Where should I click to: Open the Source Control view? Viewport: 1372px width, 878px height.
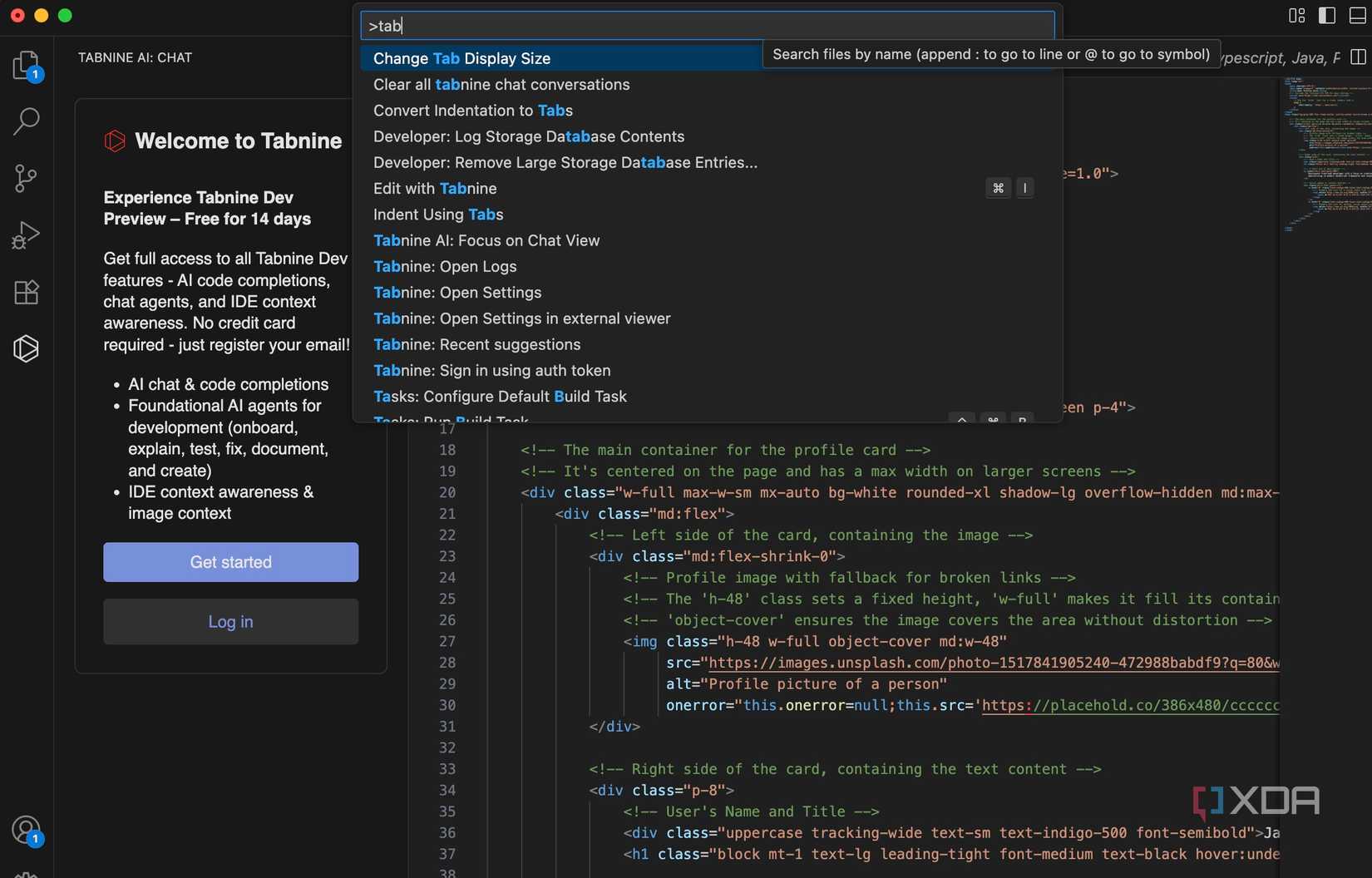(x=26, y=178)
